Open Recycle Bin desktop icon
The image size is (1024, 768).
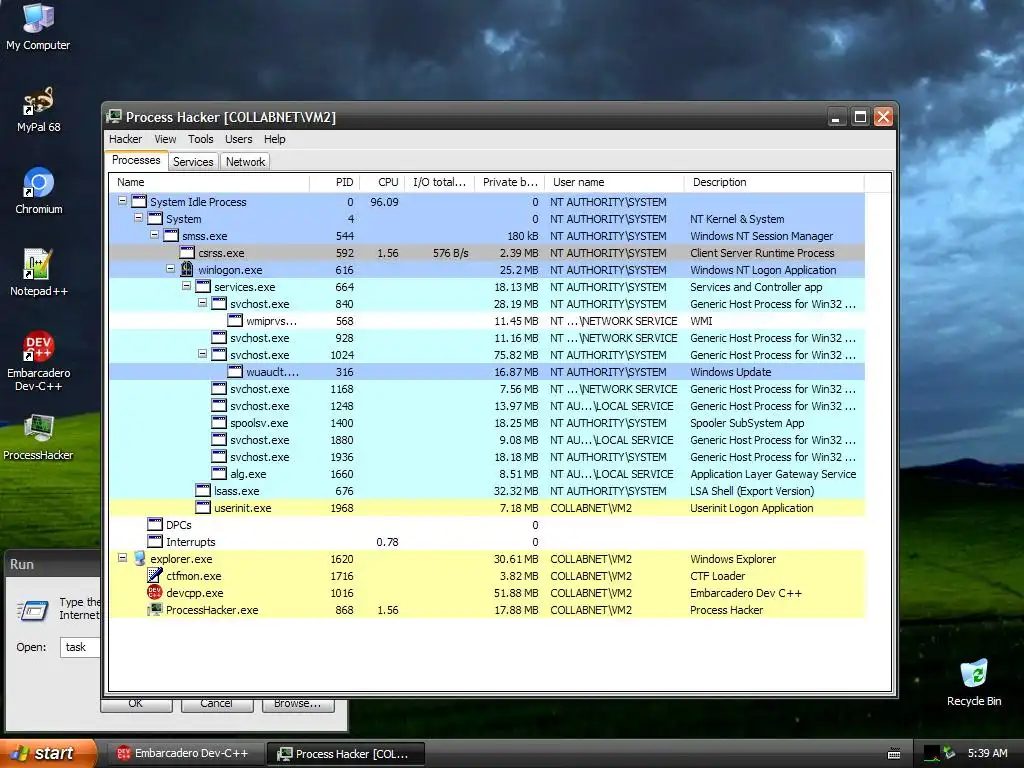click(974, 683)
